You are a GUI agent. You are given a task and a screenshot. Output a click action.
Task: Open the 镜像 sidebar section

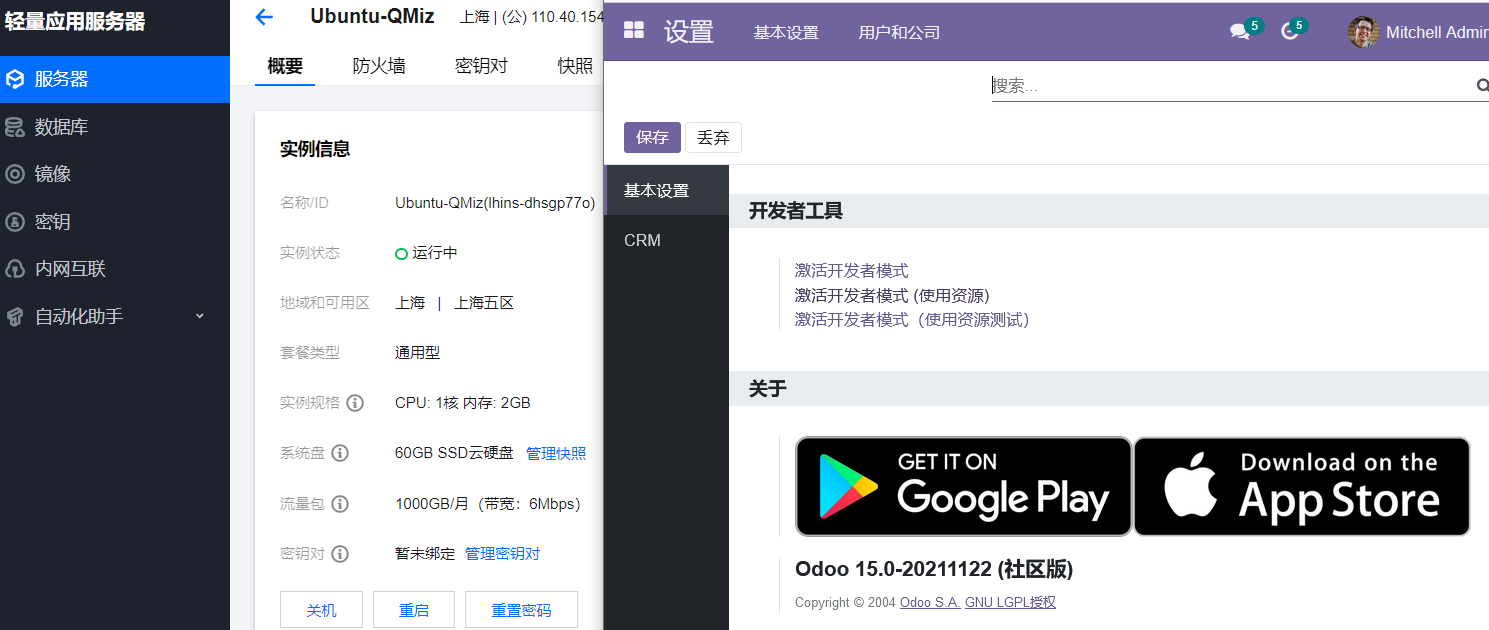point(57,173)
